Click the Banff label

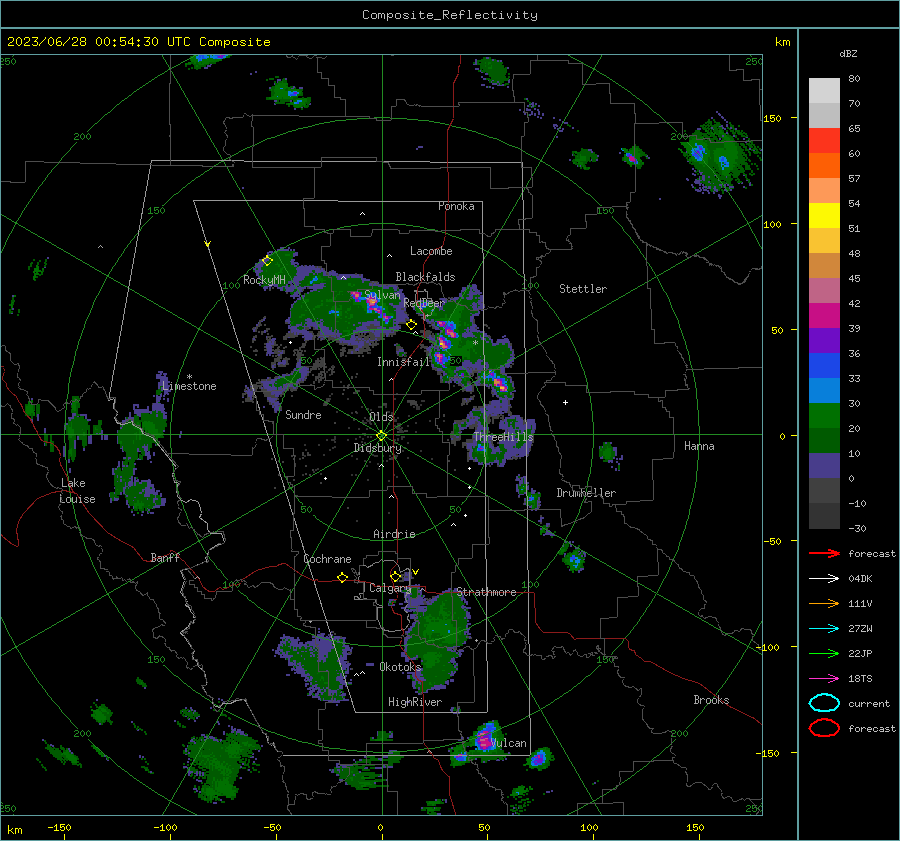click(165, 557)
